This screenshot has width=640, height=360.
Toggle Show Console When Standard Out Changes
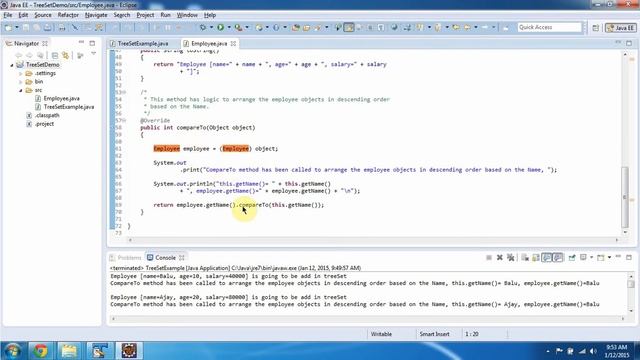pyautogui.click(x=547, y=258)
